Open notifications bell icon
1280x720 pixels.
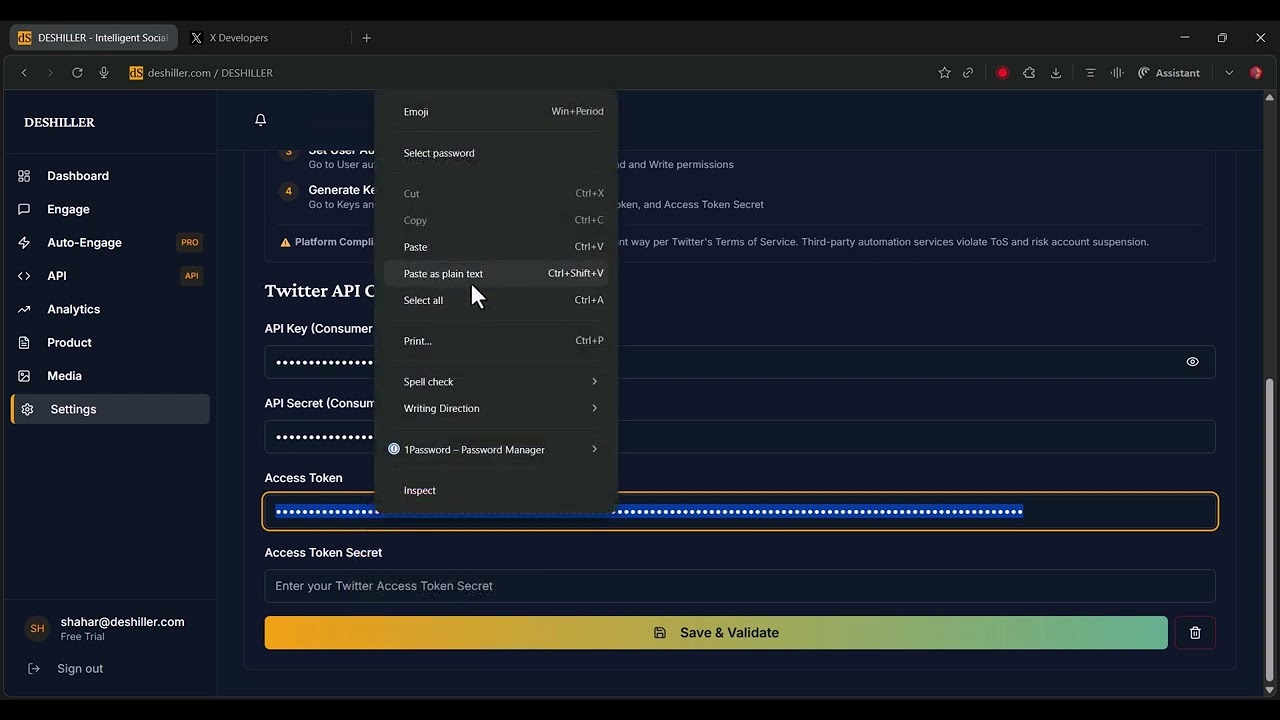(x=260, y=120)
